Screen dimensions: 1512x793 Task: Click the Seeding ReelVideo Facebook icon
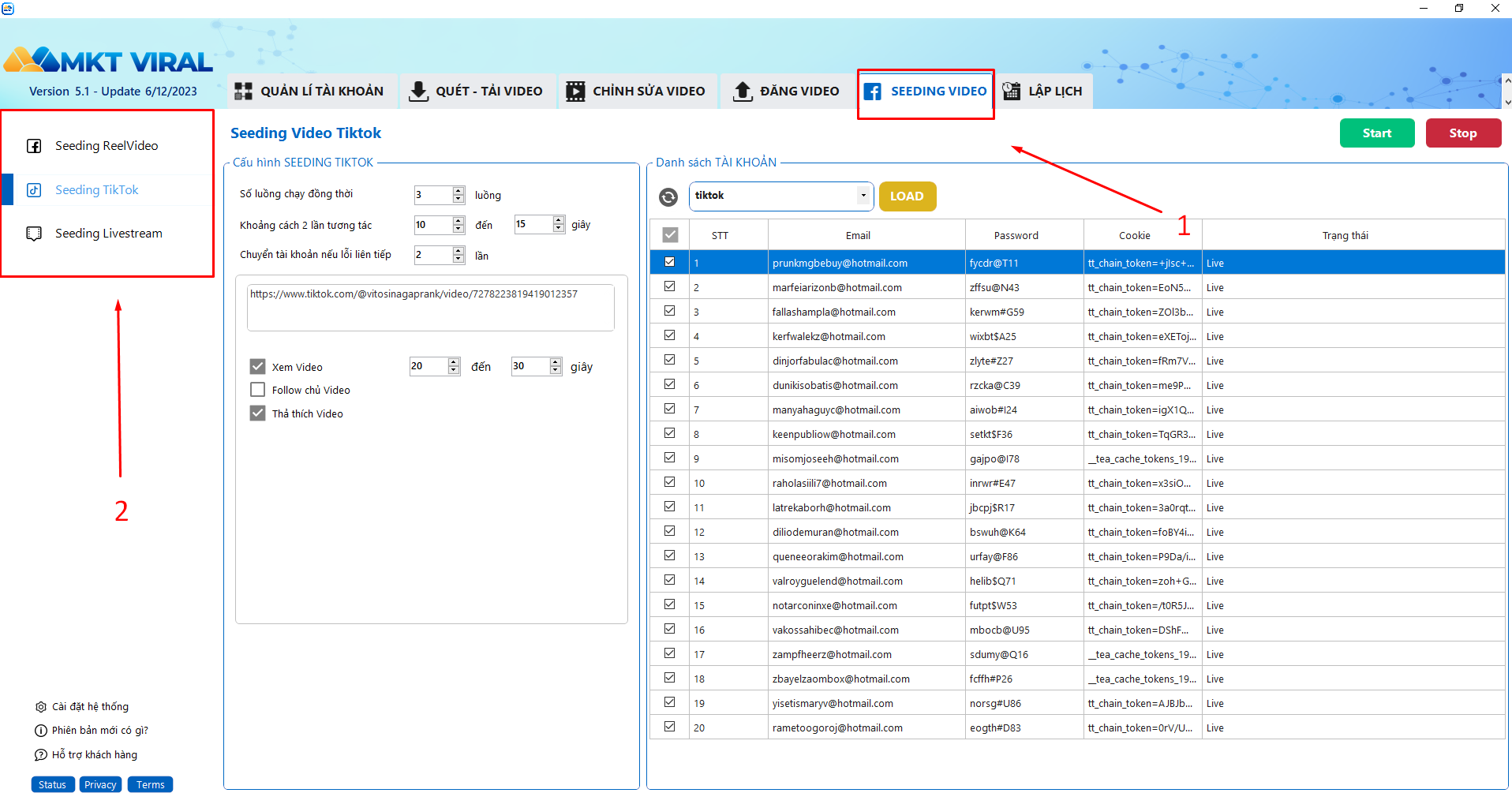pos(34,146)
